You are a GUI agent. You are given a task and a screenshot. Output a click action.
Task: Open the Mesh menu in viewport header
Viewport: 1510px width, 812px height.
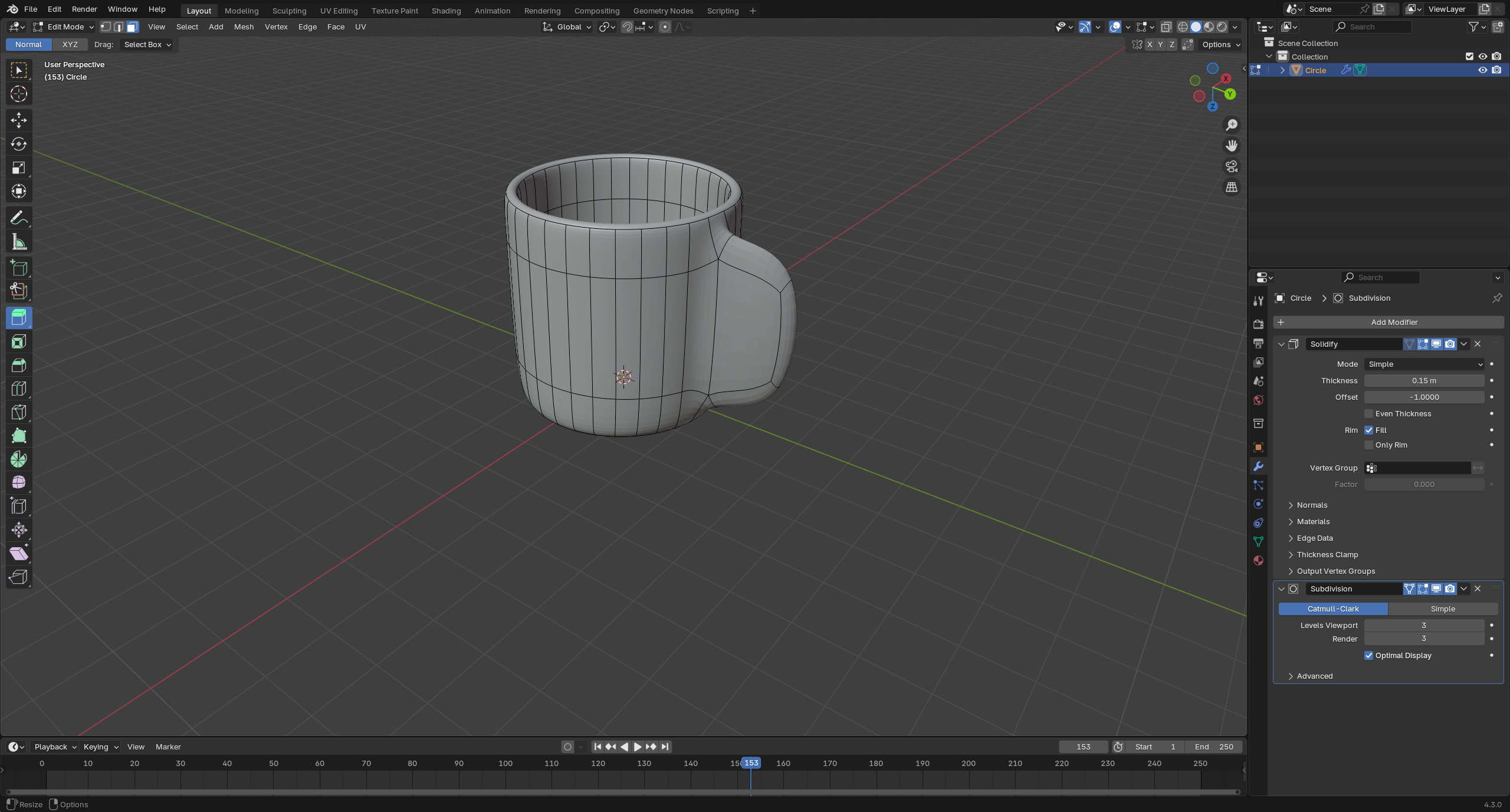(x=244, y=27)
